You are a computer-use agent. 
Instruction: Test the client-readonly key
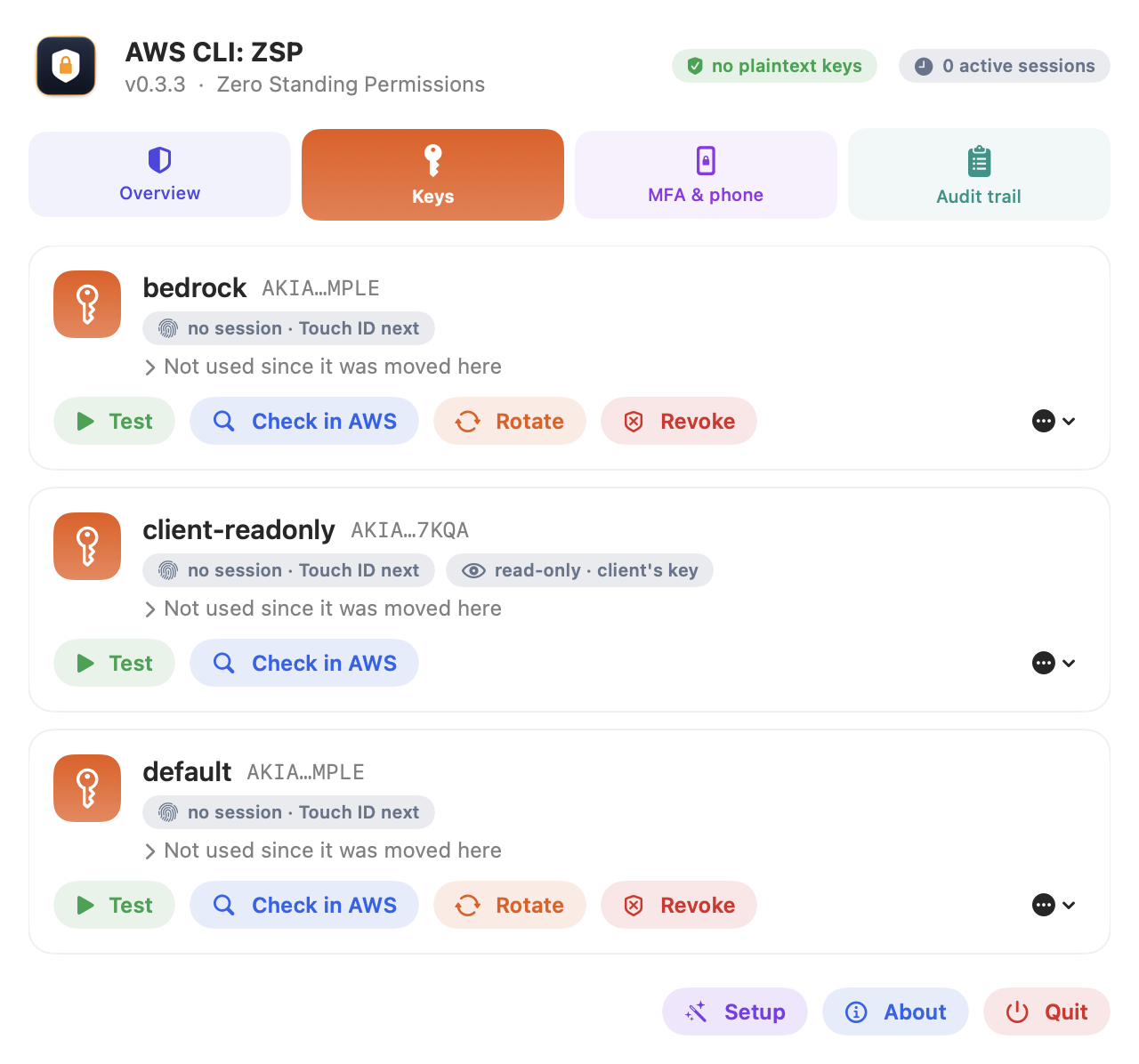[115, 663]
